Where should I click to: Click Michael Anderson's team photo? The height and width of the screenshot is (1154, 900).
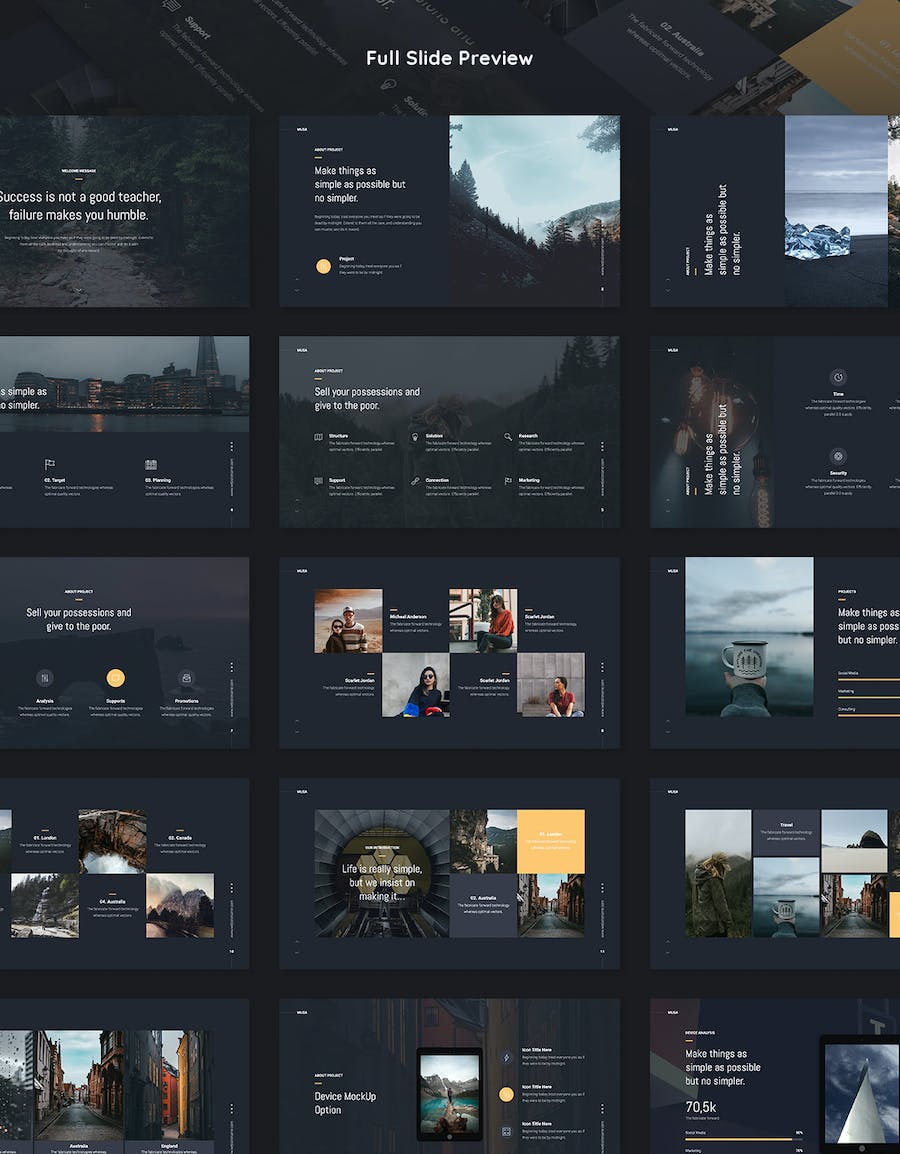coord(348,621)
